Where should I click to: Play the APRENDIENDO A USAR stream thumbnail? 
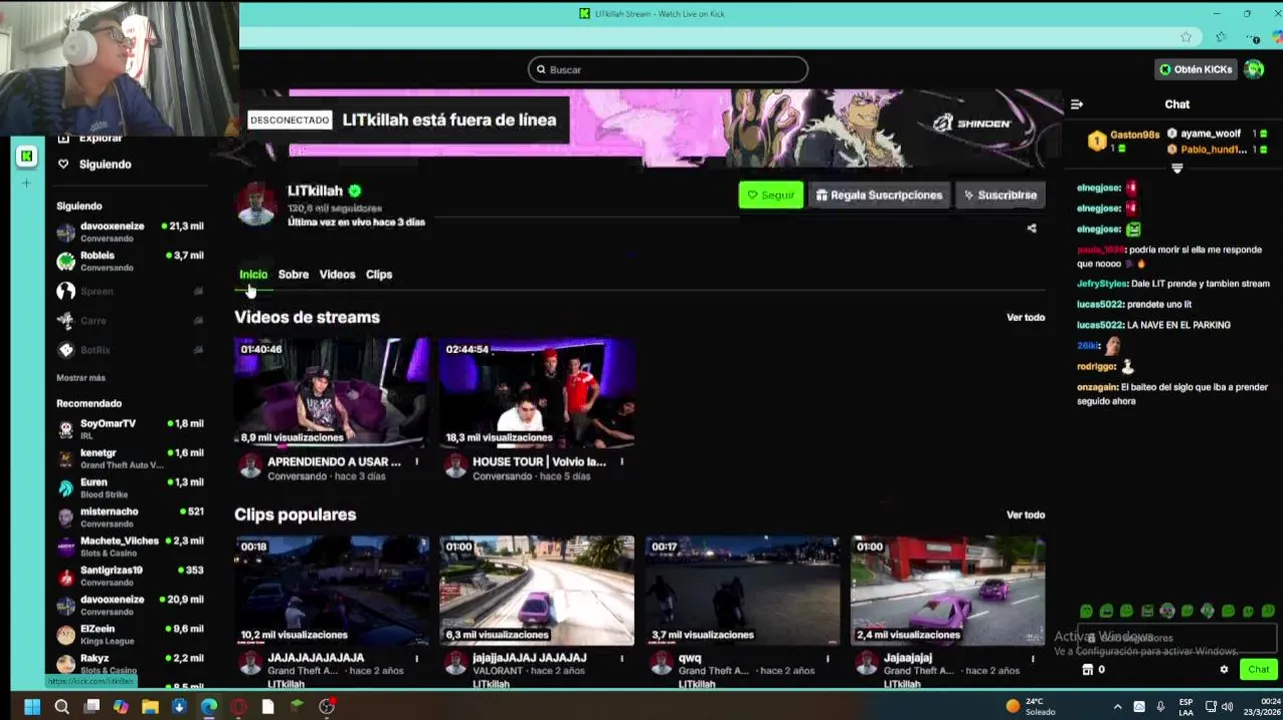click(332, 392)
